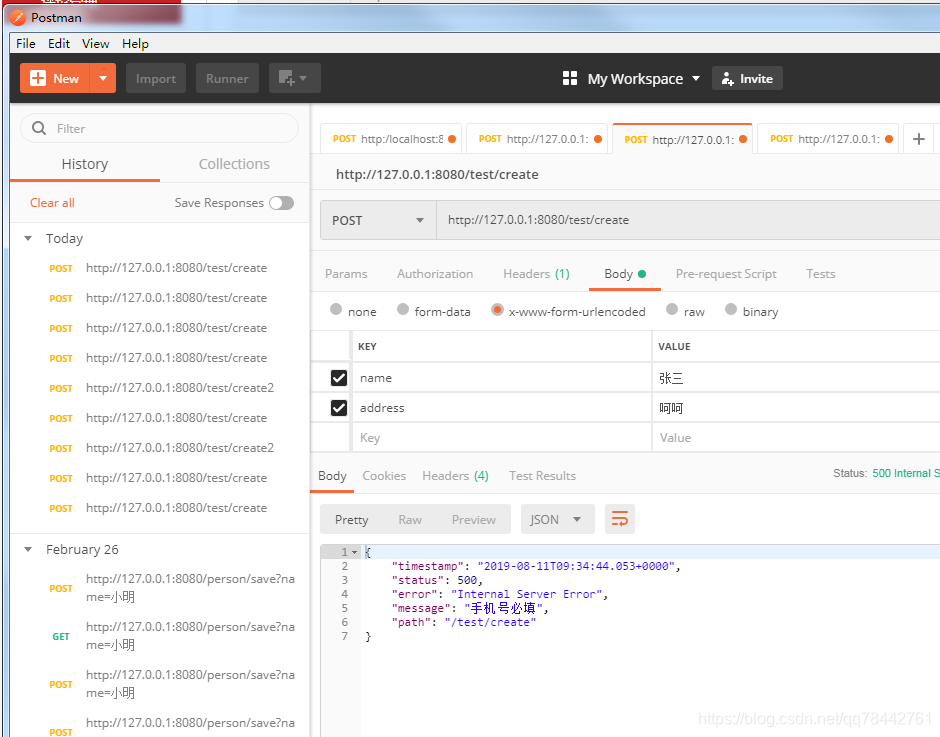Open a new request tab with the + icon
940x737 pixels.
pos(919,139)
